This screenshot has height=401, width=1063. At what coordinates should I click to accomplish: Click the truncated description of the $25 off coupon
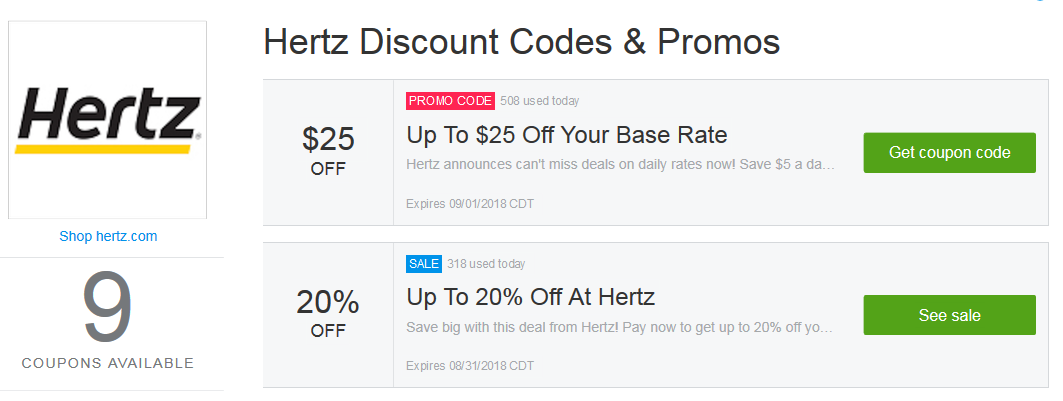tap(620, 165)
